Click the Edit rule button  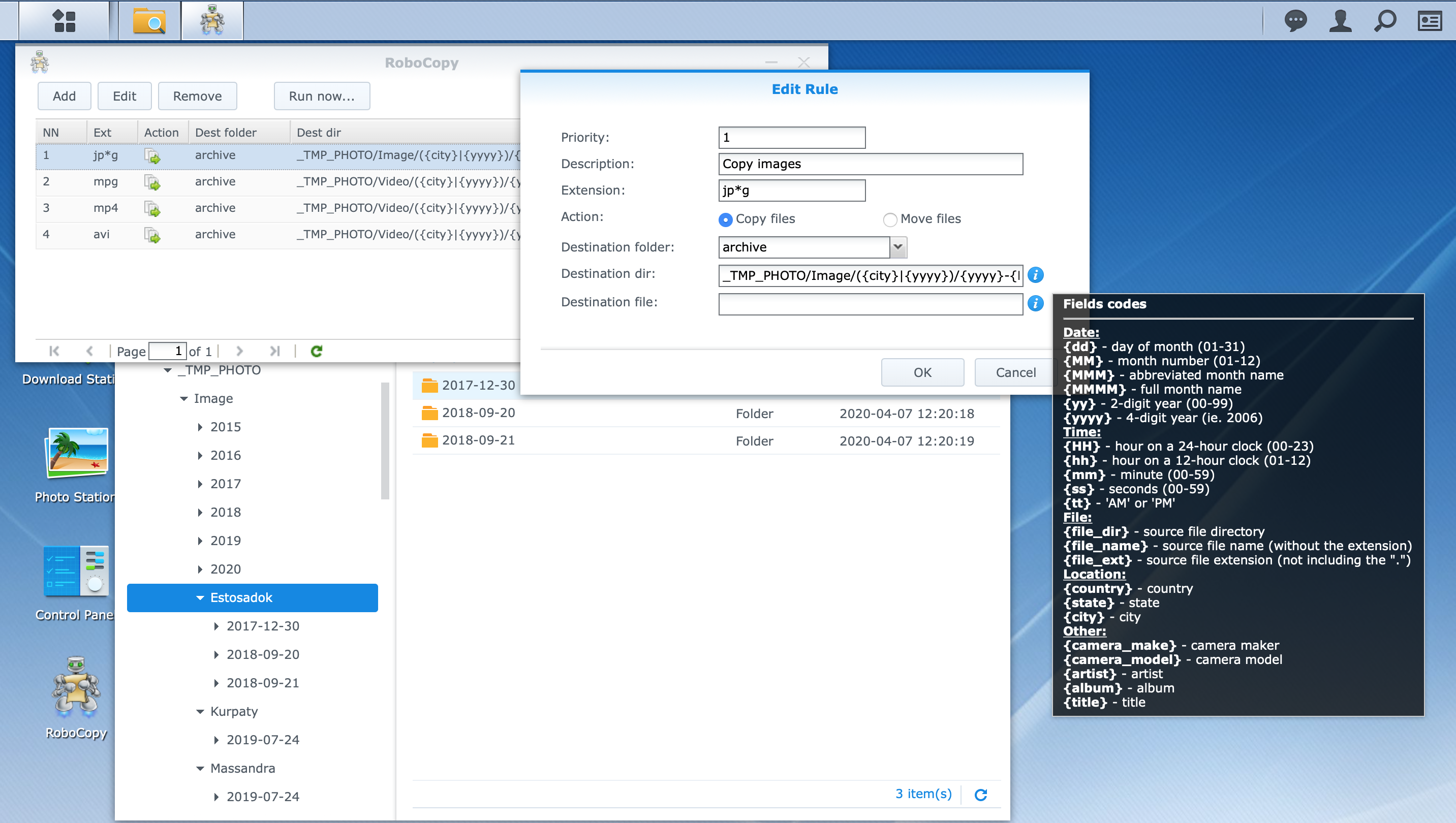tap(125, 96)
